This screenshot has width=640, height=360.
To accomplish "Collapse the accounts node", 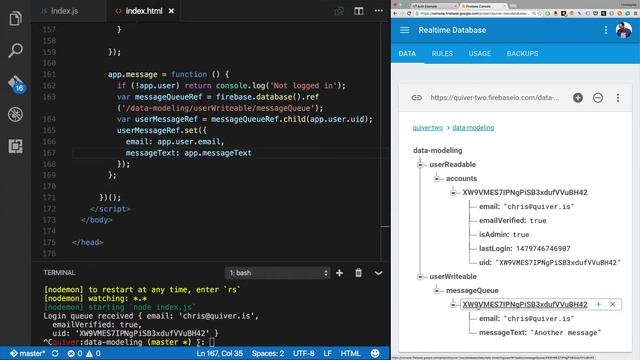I will (x=437, y=179).
